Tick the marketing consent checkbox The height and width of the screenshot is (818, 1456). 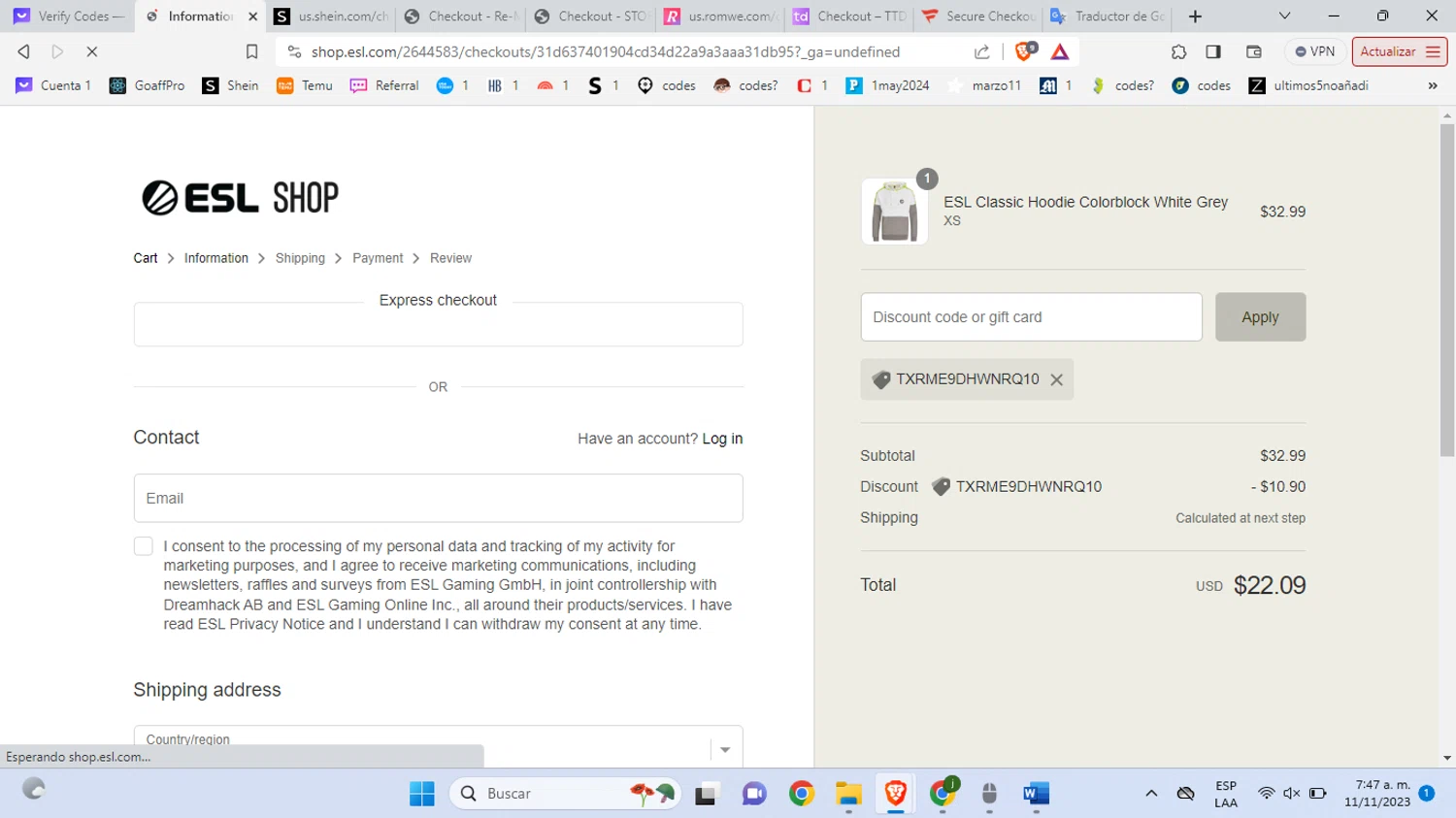pos(144,546)
